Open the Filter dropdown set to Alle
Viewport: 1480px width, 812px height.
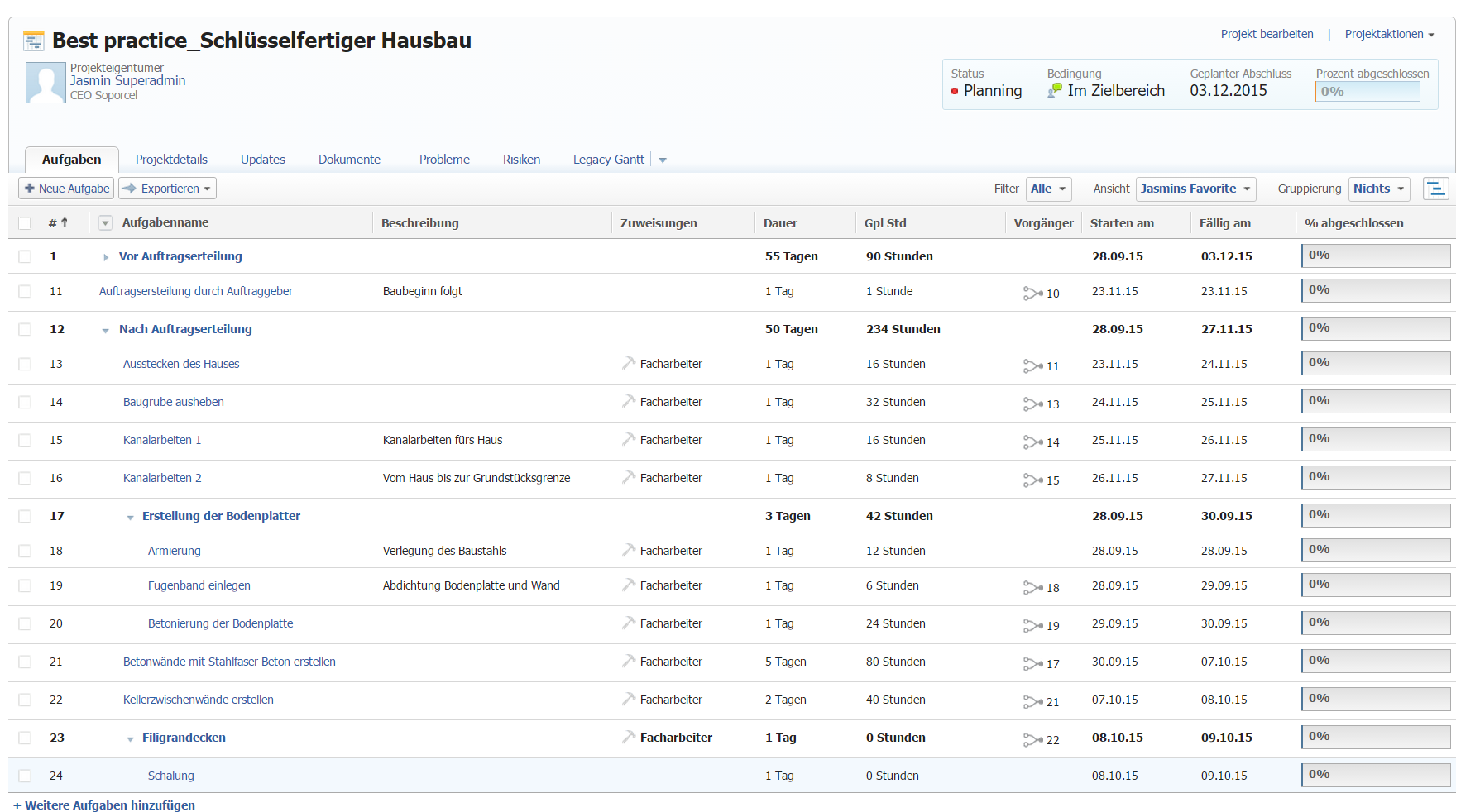click(x=1048, y=189)
